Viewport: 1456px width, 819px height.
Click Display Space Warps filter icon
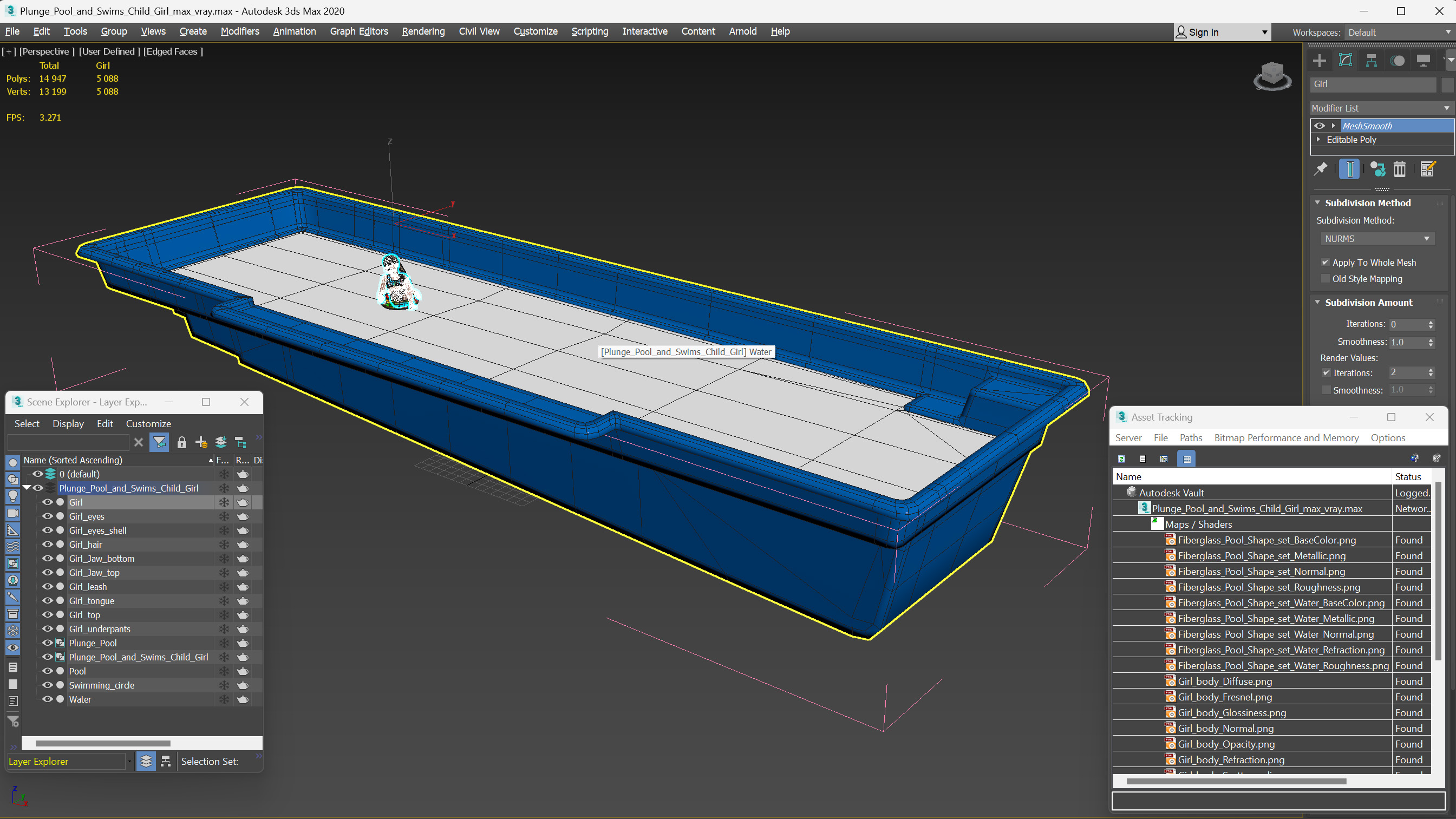click(12, 547)
